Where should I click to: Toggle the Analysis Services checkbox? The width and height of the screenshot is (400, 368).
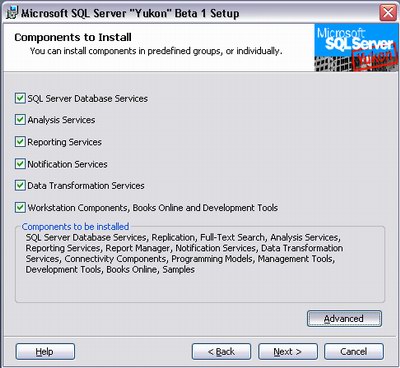(x=20, y=120)
